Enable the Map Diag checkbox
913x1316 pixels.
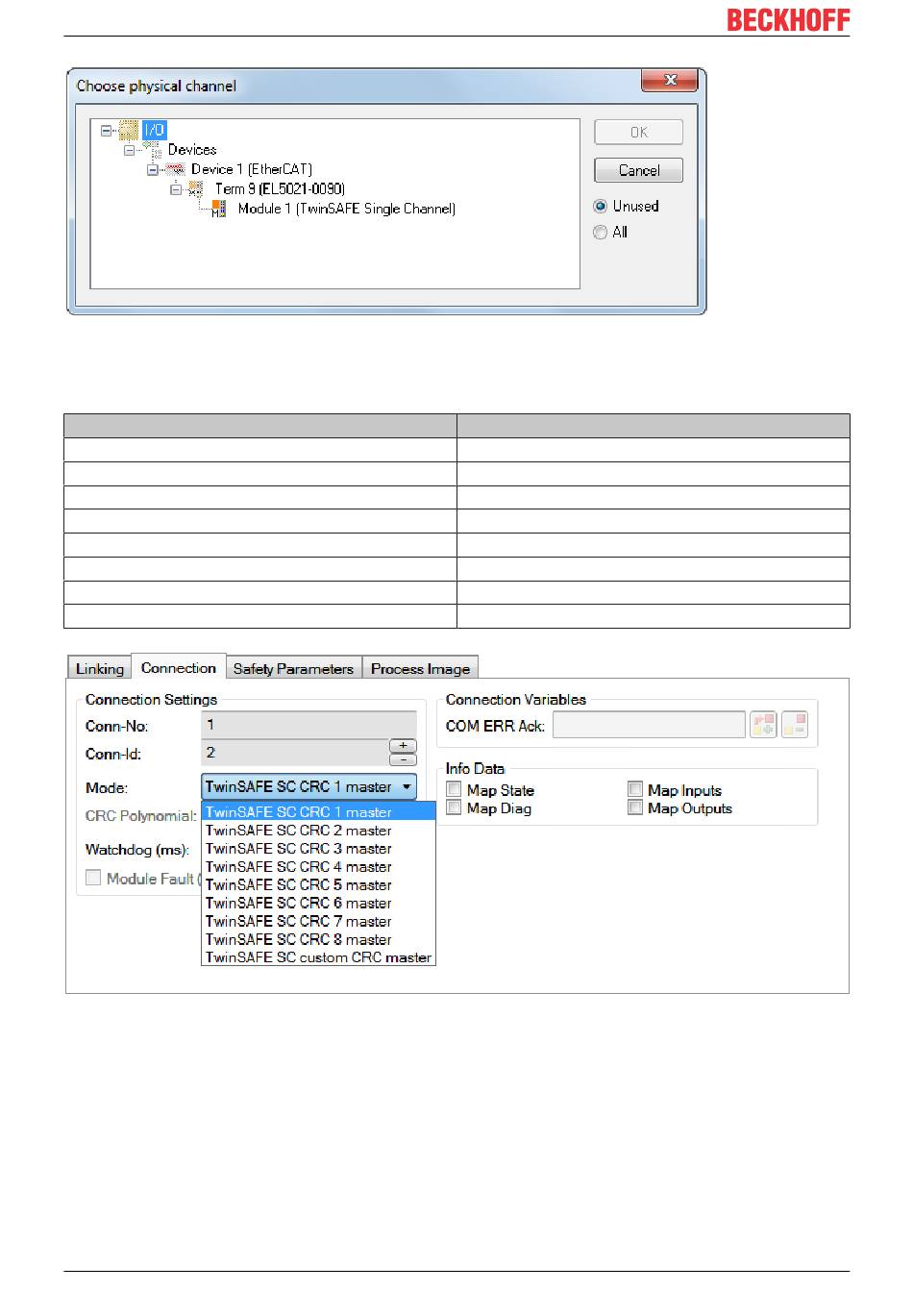pos(455,807)
